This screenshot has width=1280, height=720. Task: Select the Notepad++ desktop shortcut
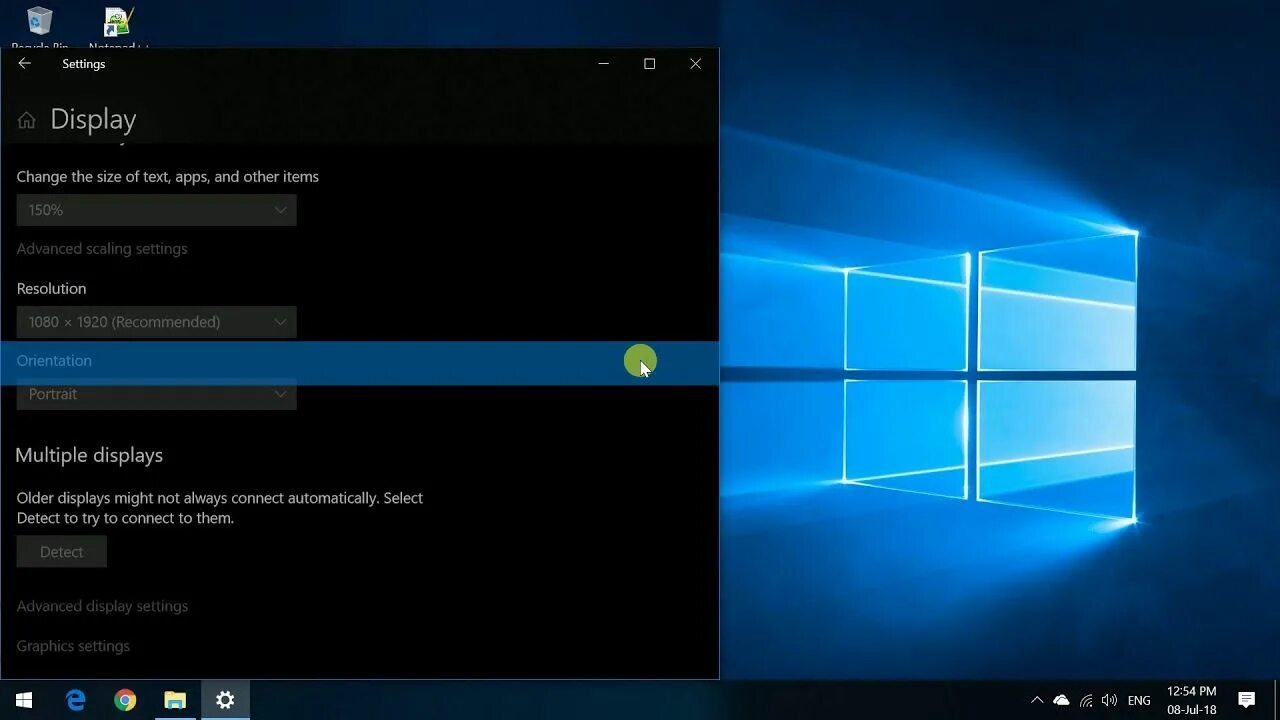119,27
